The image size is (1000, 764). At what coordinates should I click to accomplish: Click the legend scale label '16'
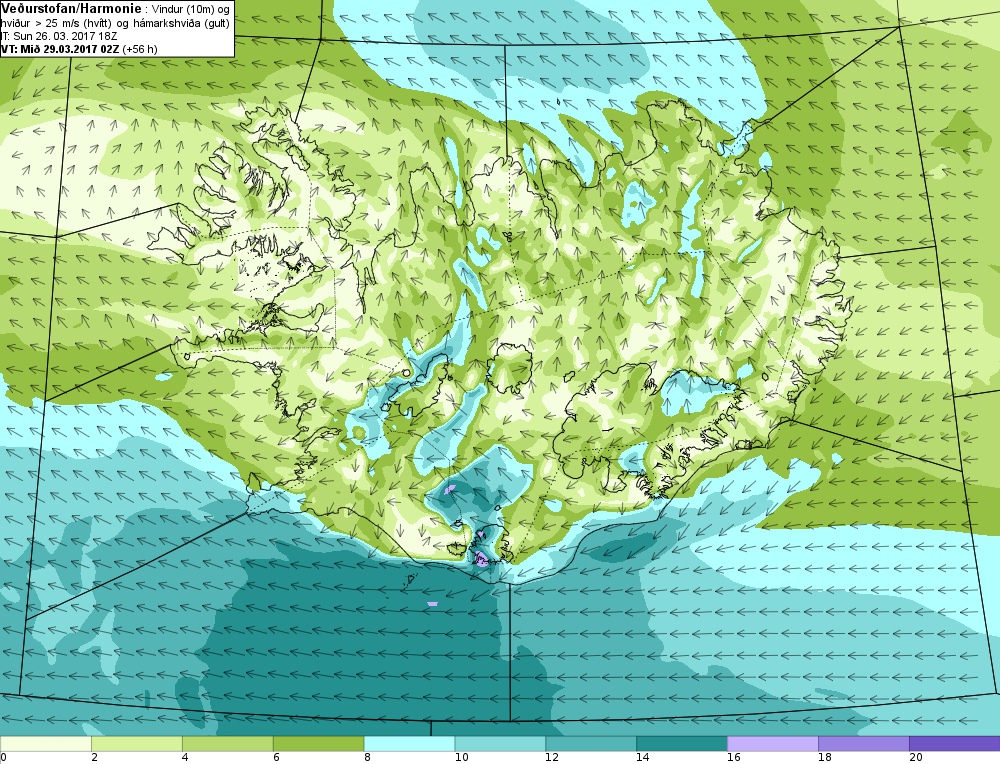click(x=734, y=758)
